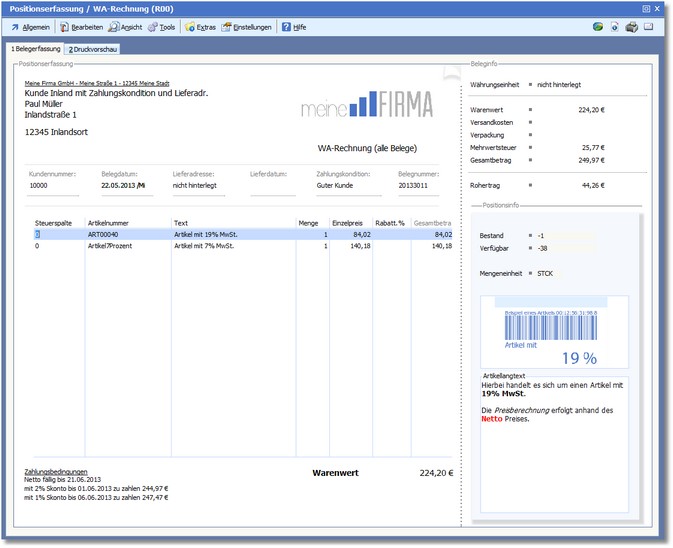Open the Allgemein menu
Viewport: 673px width, 548px height.
coord(31,27)
